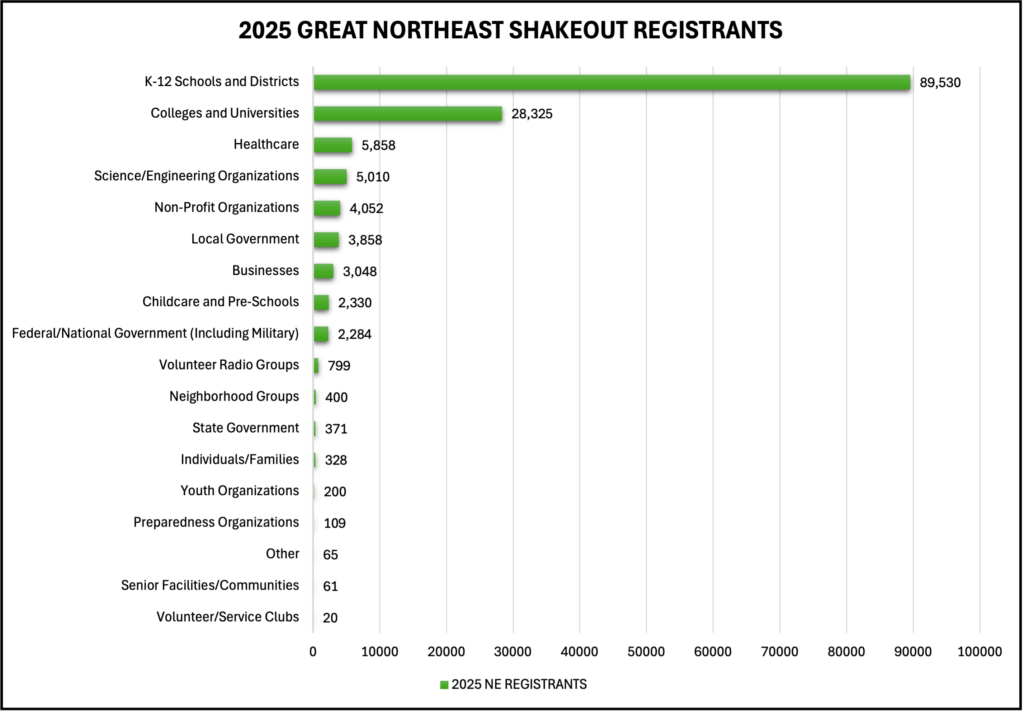The image size is (1024, 713).
Task: Select the Volunteer Radio Groups data label 799
Action: pos(339,366)
